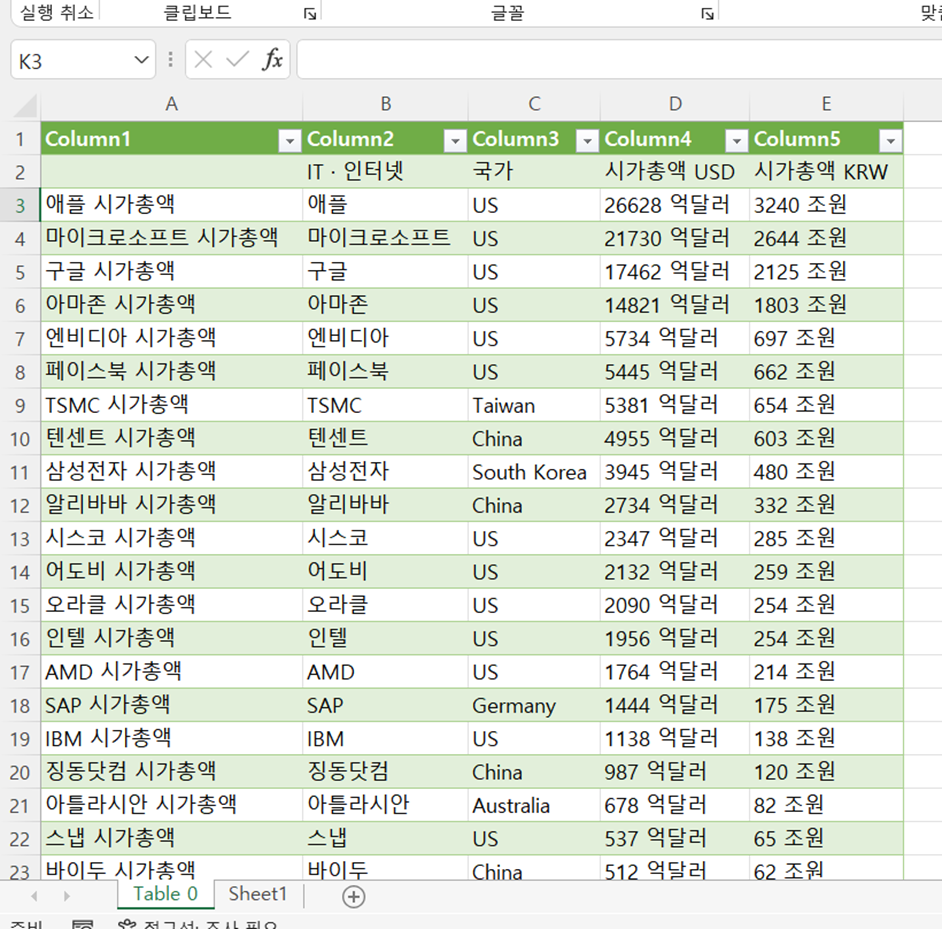Select the cell '1444 억달러'
Screen dimensions: 942x929
[x=675, y=705]
